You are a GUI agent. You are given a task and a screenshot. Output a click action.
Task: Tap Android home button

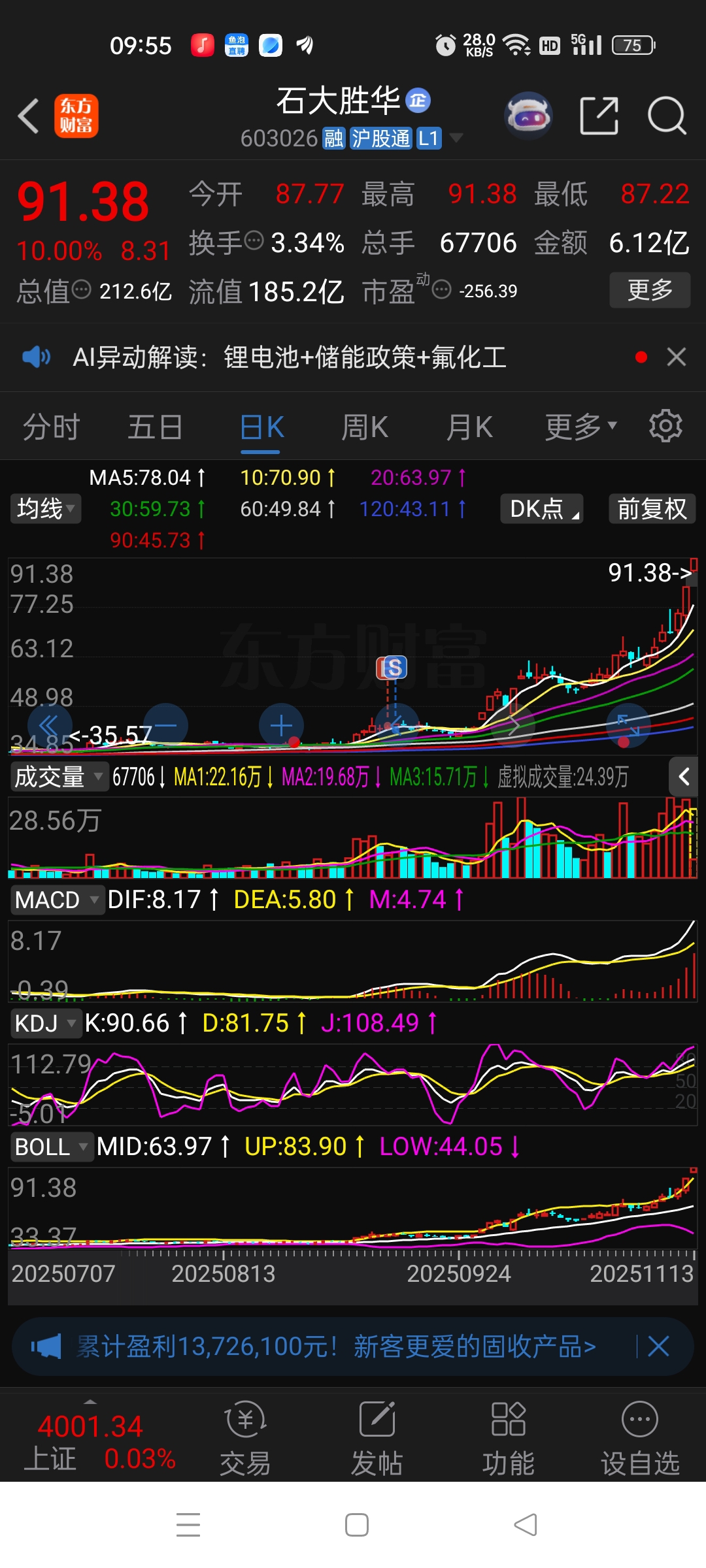(357, 1525)
